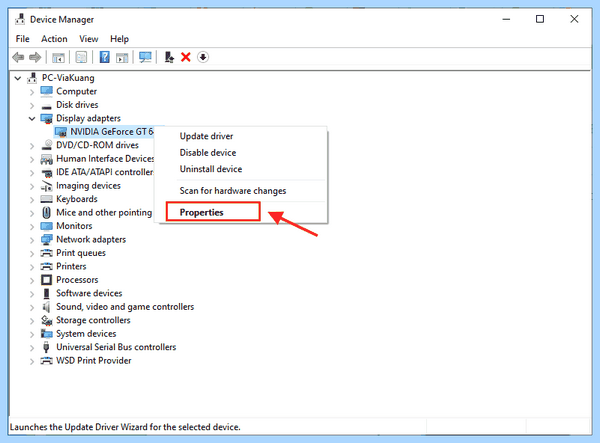Click the Show/Hide Action Pane toolbar icon
The width and height of the screenshot is (600, 443).
pos(122,57)
